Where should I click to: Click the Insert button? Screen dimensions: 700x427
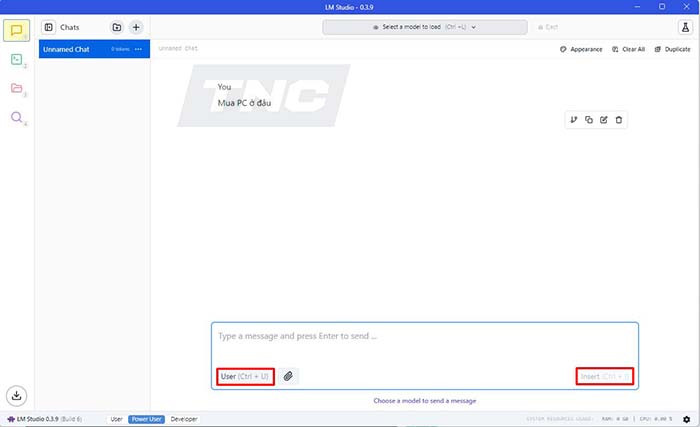[604, 377]
